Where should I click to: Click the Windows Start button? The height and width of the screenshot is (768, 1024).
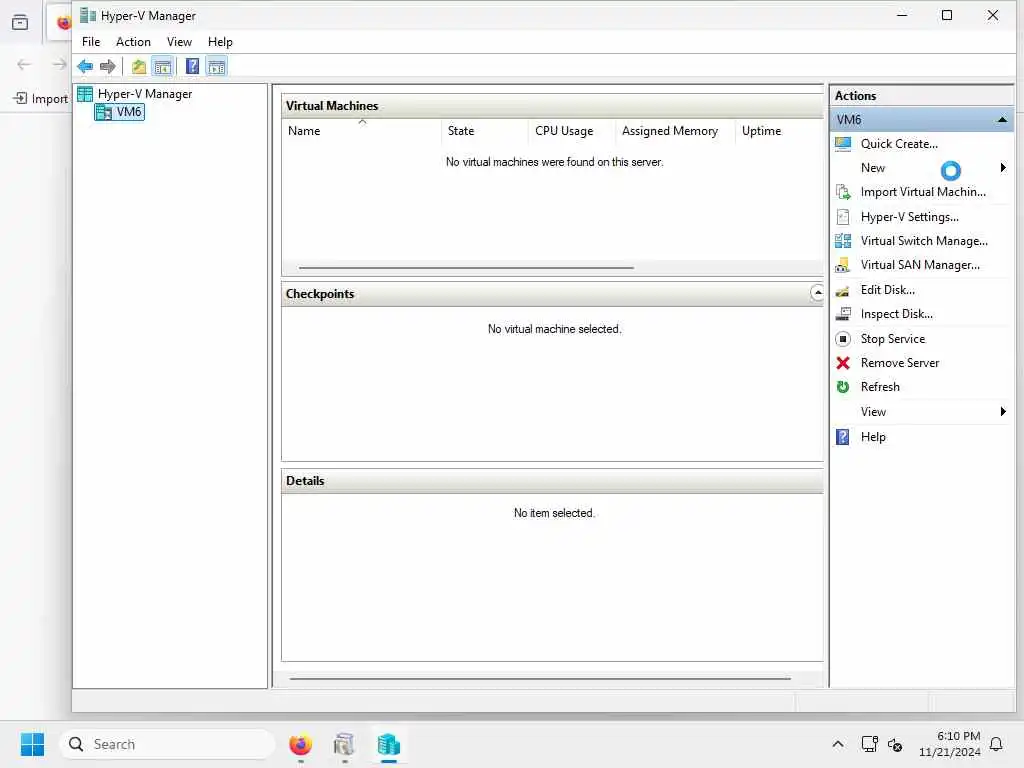[x=32, y=744]
